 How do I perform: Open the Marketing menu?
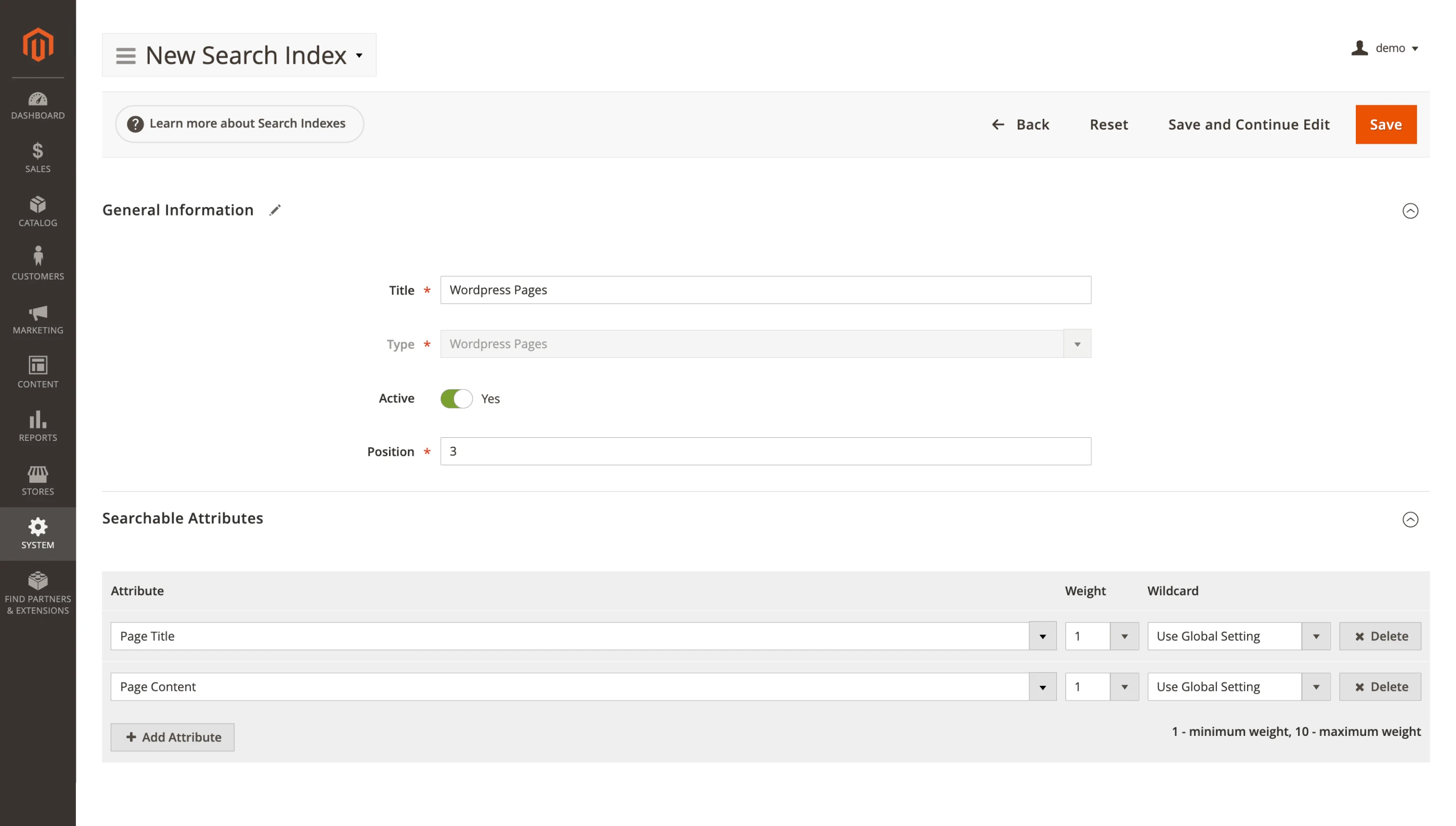click(x=37, y=319)
